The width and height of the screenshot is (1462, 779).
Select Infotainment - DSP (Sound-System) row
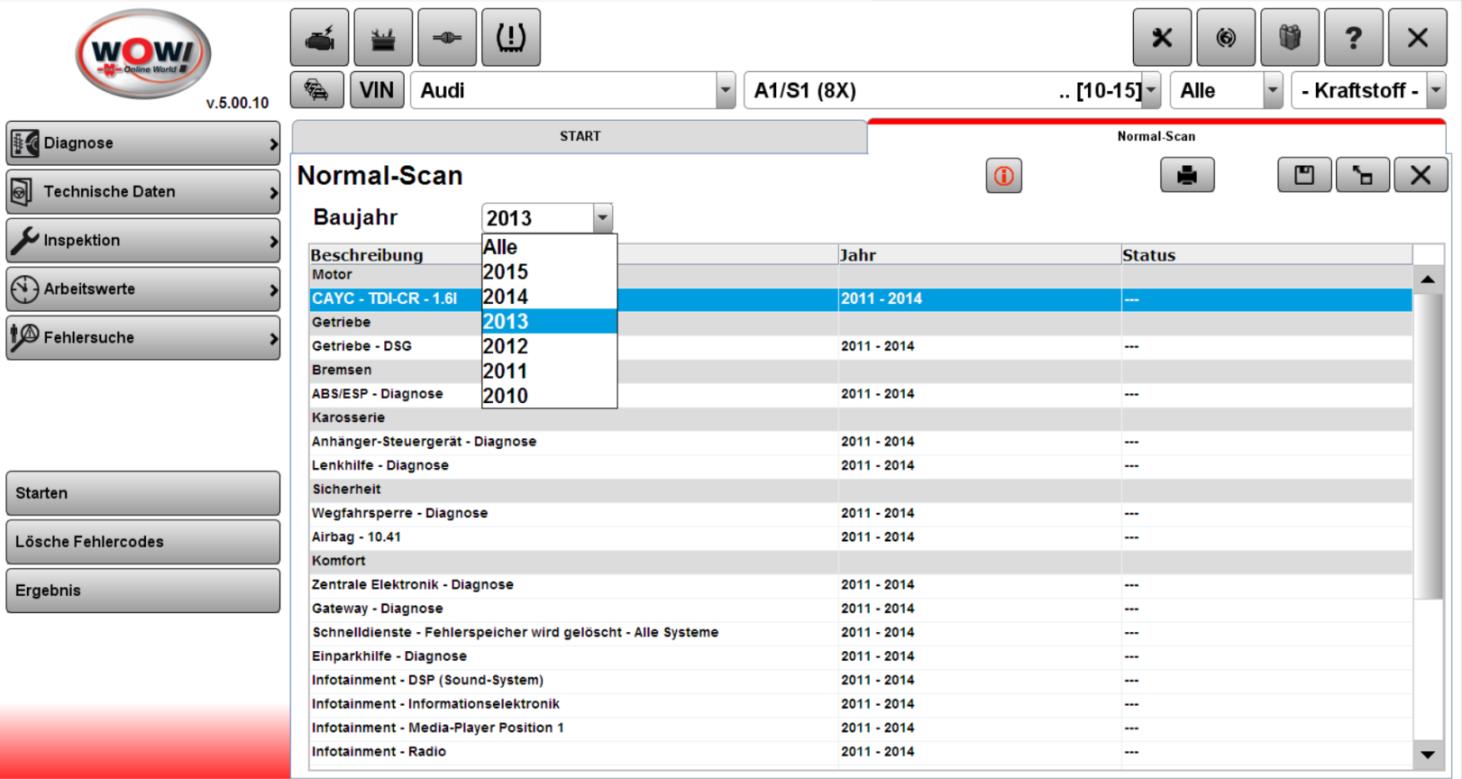(860, 680)
